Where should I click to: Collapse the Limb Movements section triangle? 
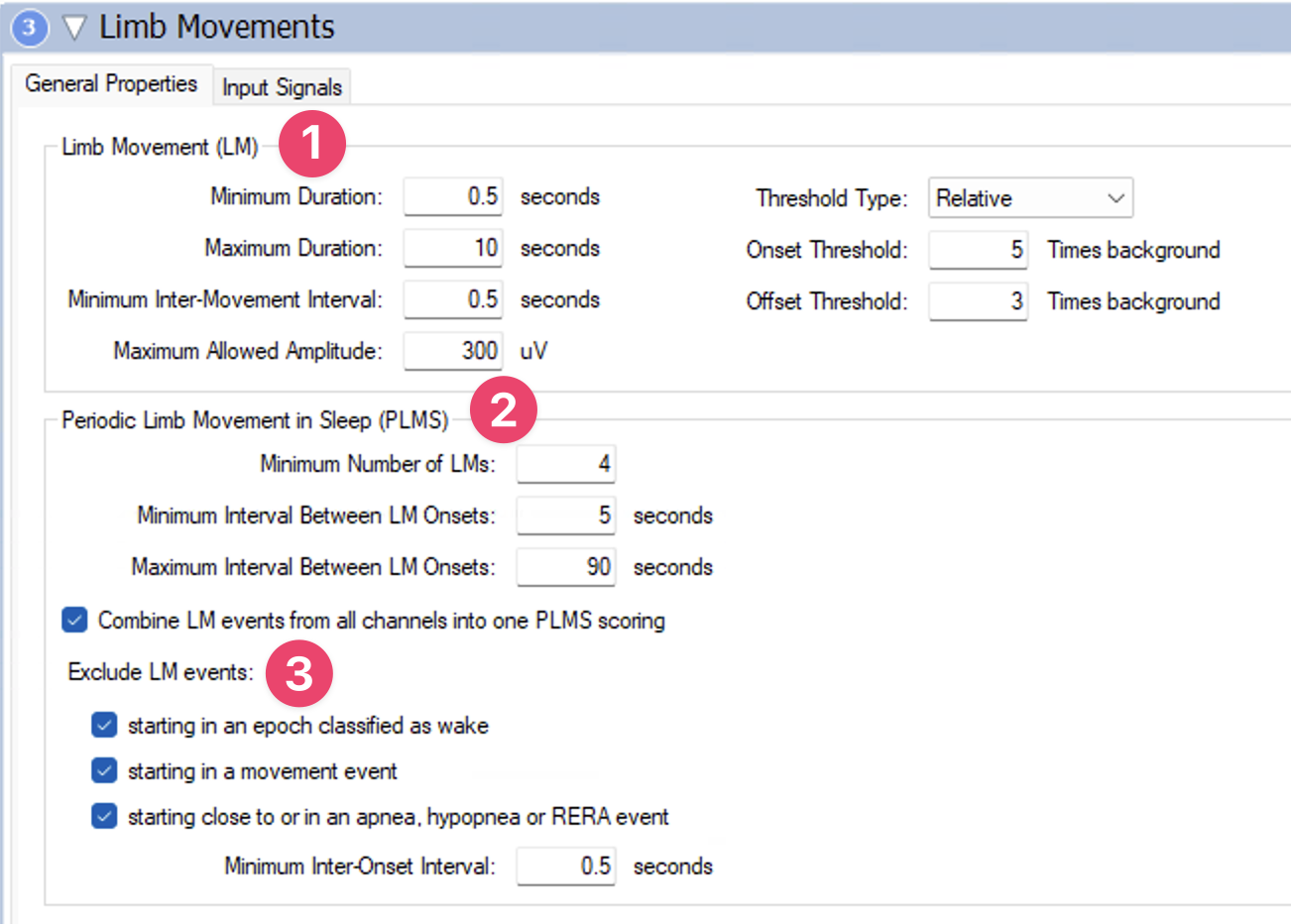74,28
